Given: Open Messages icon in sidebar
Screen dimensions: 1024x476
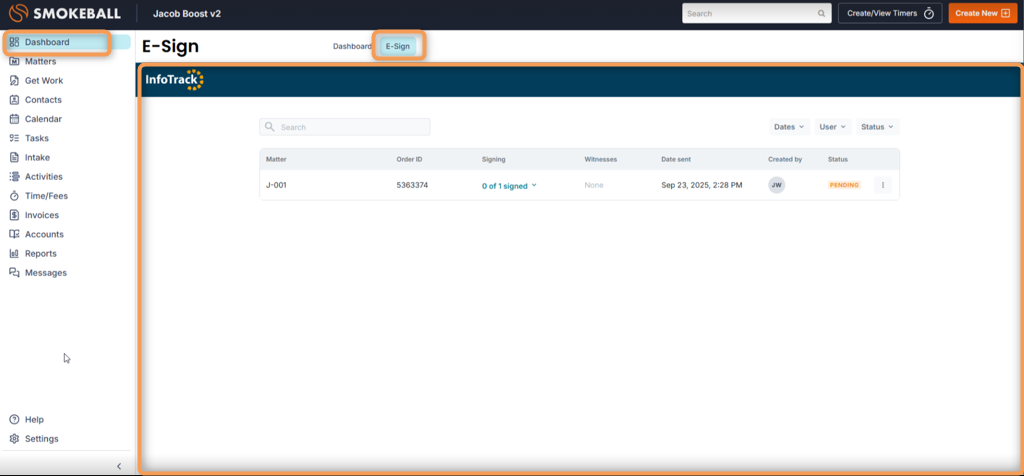Looking at the screenshot, I should tap(14, 273).
